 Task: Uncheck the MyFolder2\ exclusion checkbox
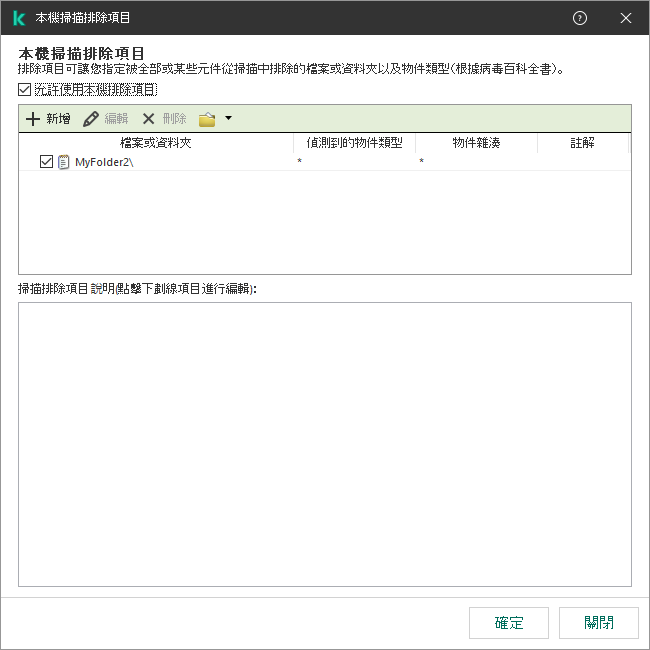[46, 162]
